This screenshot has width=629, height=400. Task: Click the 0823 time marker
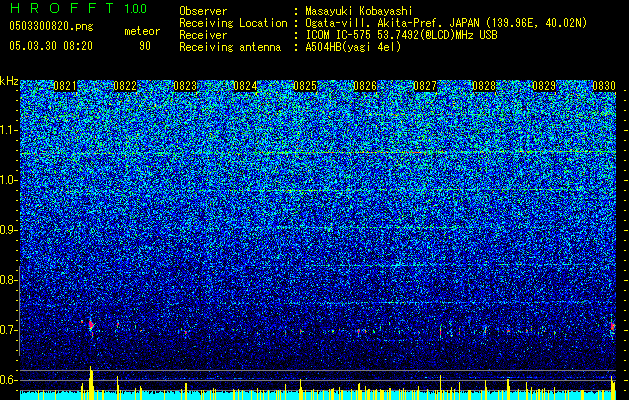[185, 86]
